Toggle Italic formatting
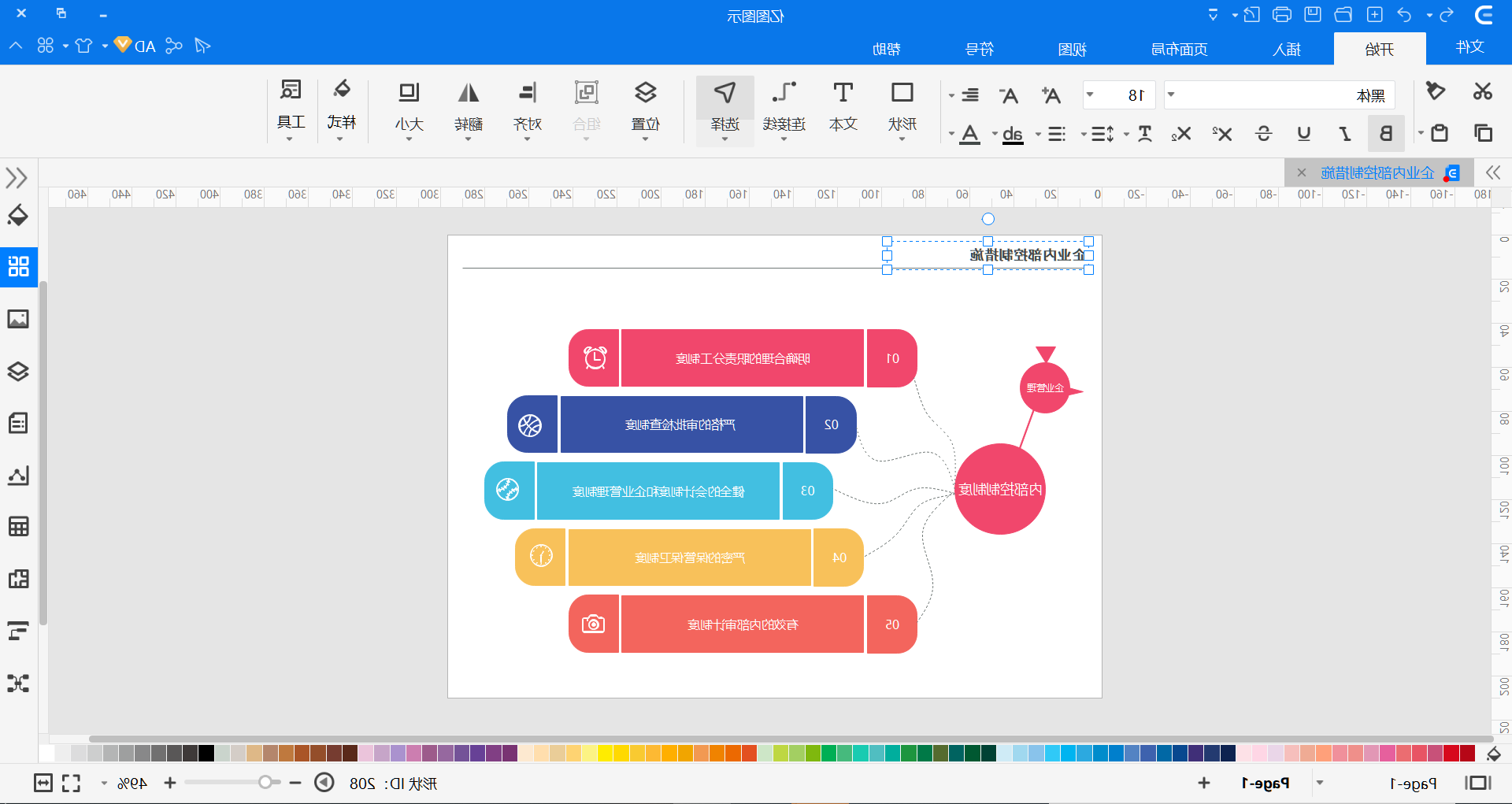 click(1345, 134)
